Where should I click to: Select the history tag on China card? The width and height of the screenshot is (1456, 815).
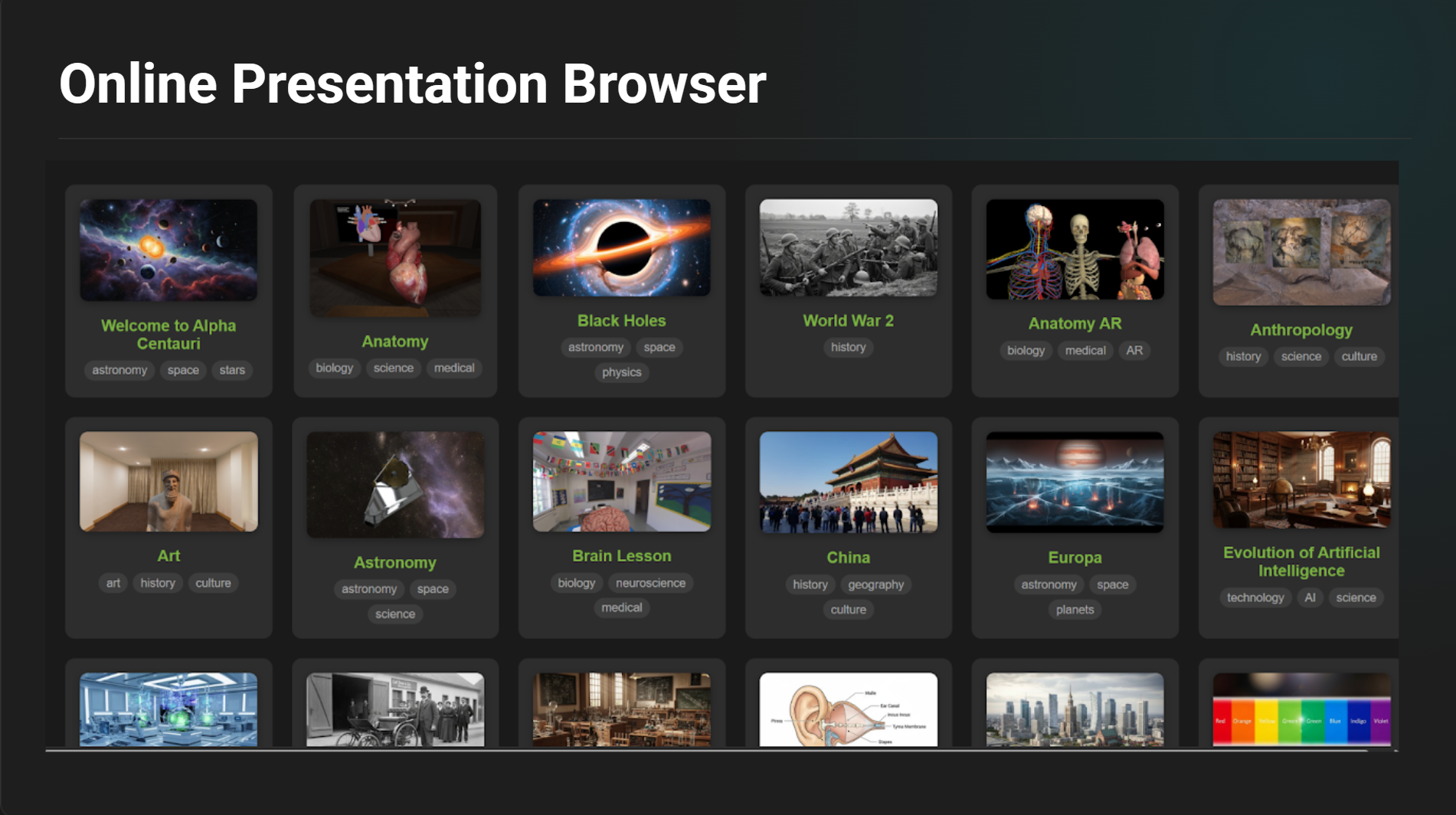(x=810, y=584)
